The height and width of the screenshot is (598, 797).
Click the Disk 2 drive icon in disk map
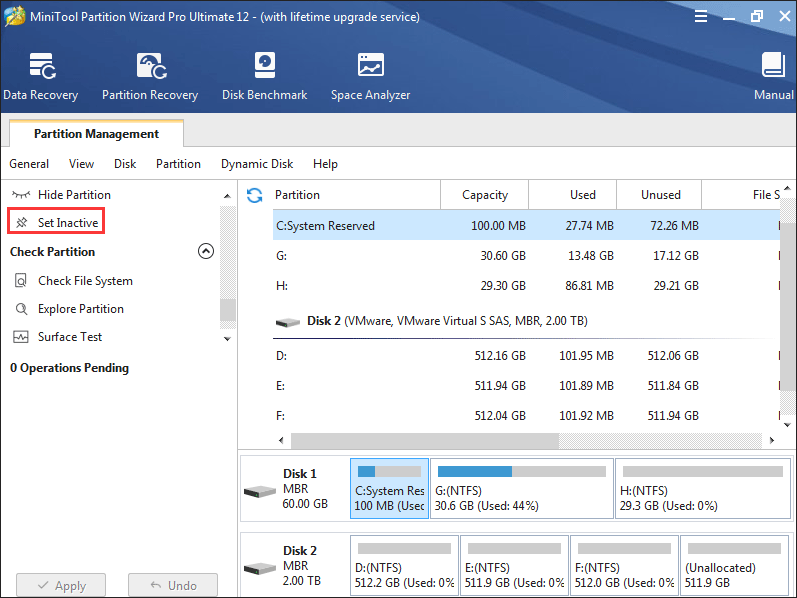pyautogui.click(x=260, y=568)
